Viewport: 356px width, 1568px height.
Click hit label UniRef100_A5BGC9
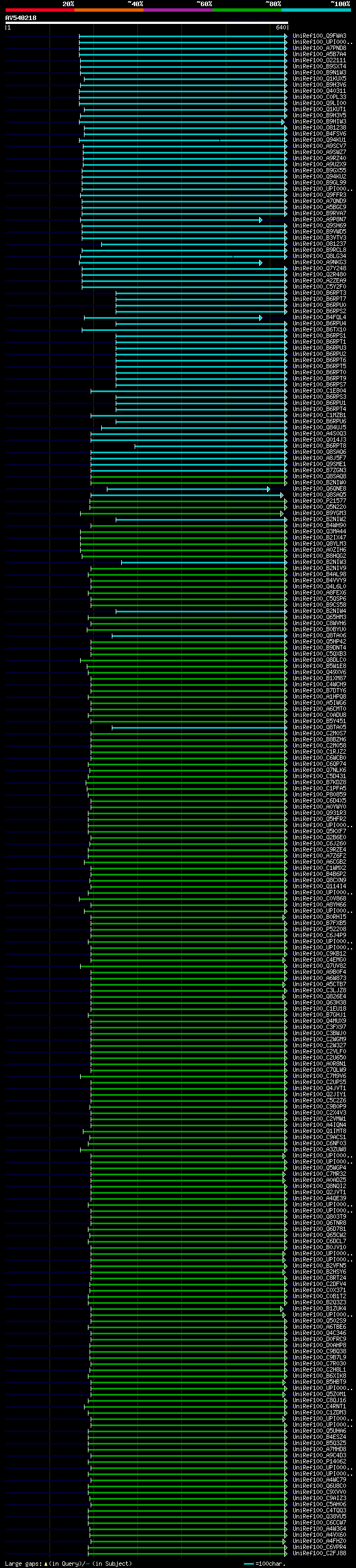319,207
